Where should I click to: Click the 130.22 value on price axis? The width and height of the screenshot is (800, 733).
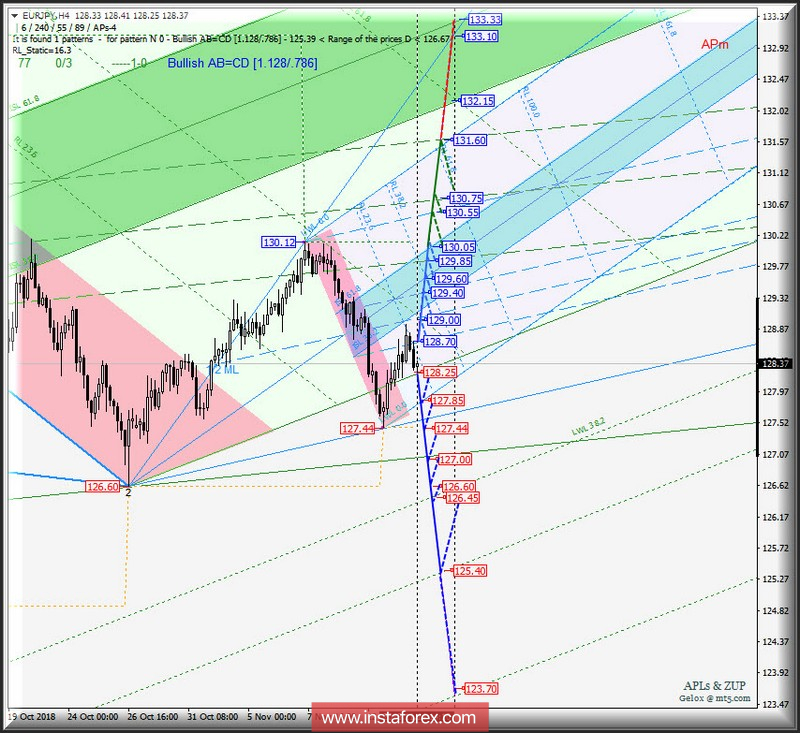click(775, 235)
